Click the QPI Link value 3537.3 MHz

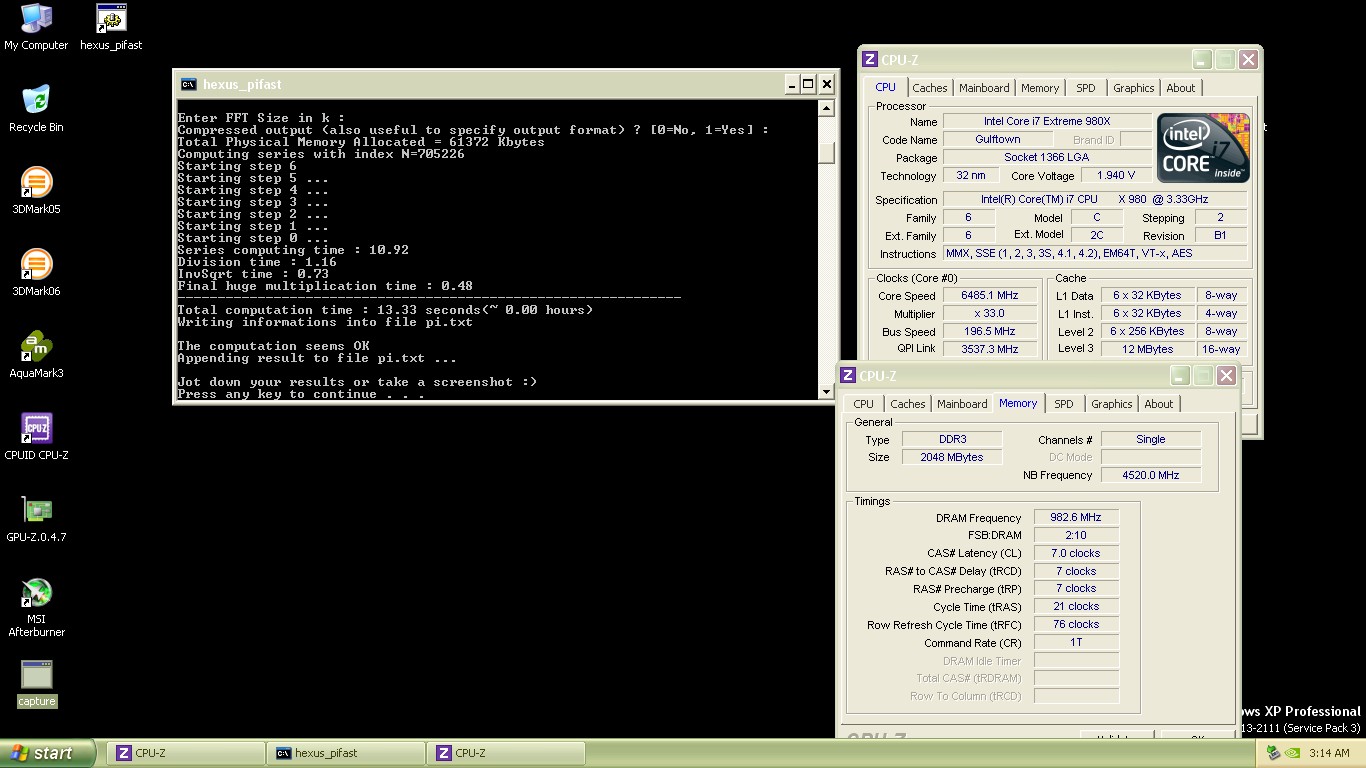[989, 350]
